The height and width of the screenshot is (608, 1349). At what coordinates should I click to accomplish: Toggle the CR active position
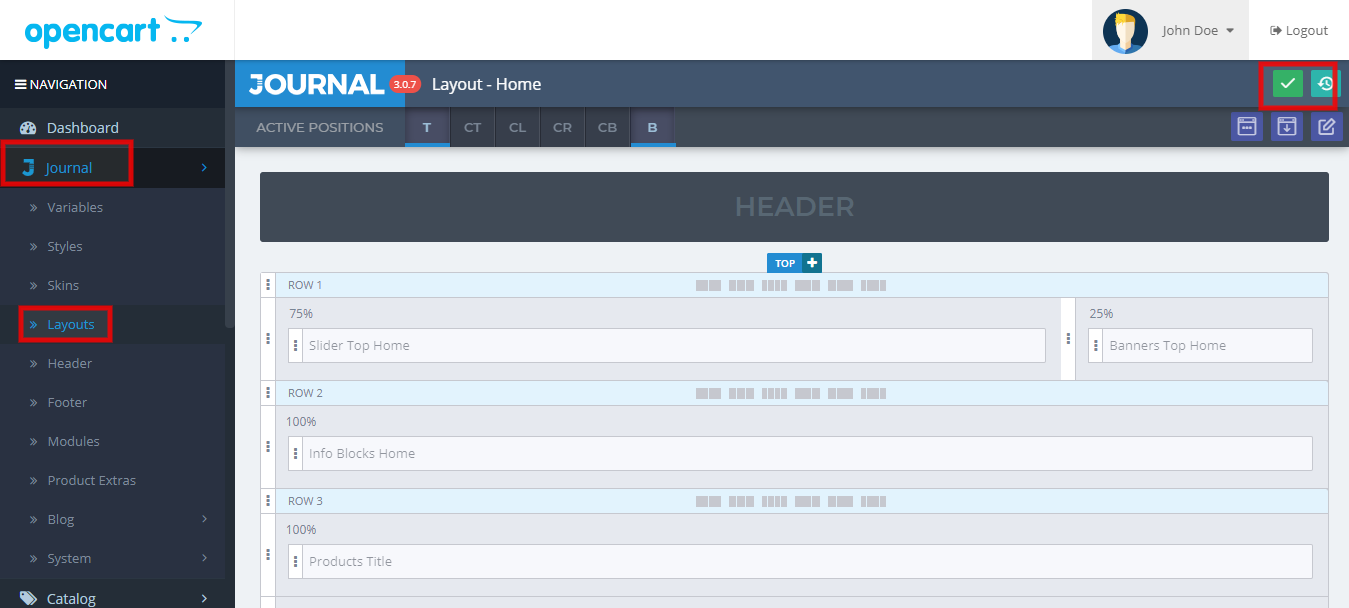pyautogui.click(x=562, y=127)
